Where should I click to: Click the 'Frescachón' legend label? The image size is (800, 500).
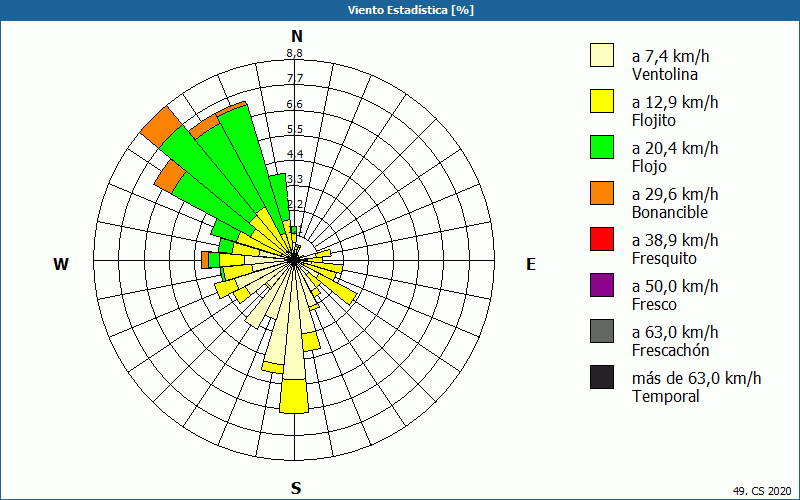click(670, 351)
